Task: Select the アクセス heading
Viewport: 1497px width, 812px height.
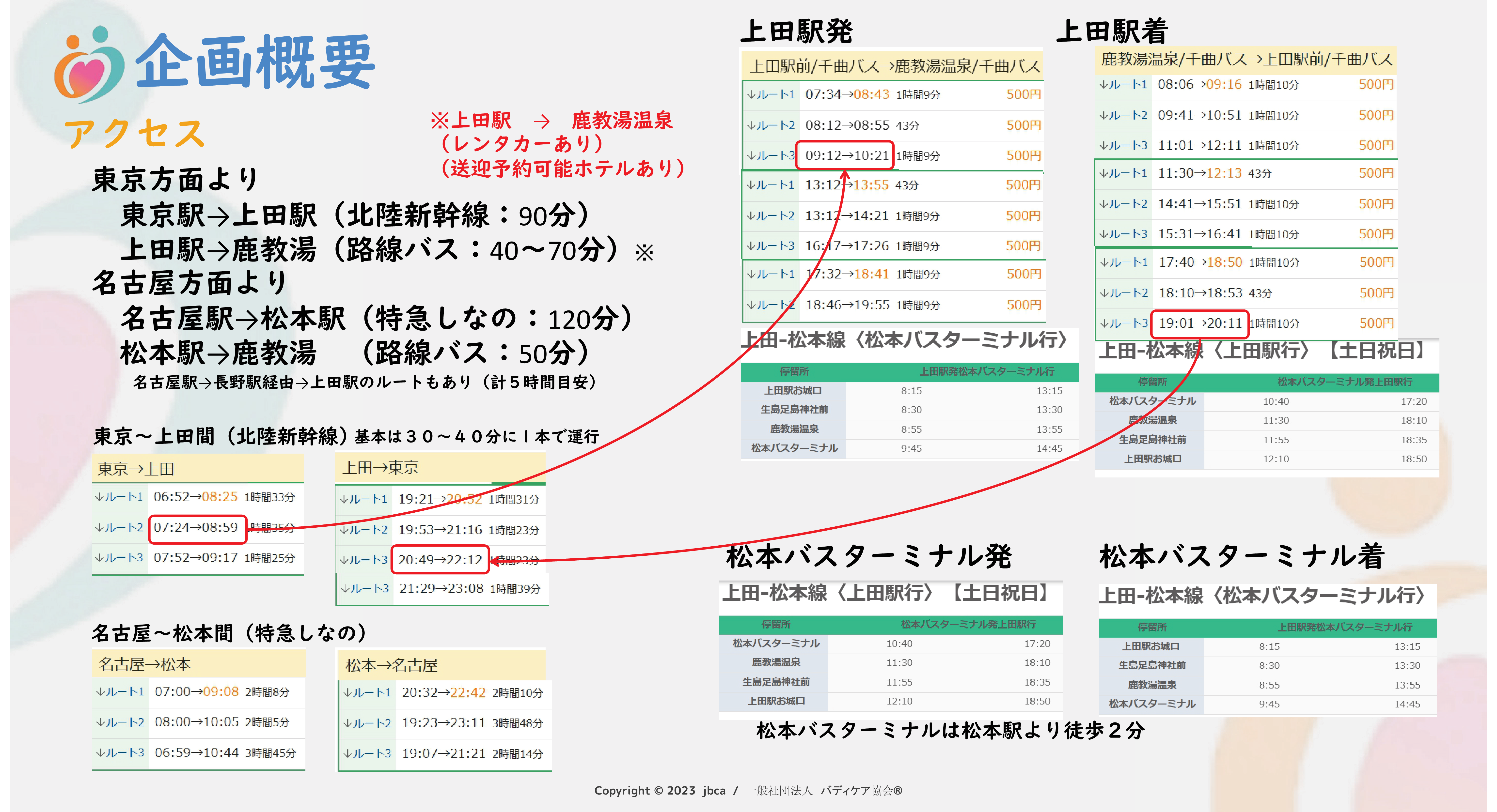Action: pos(135,133)
